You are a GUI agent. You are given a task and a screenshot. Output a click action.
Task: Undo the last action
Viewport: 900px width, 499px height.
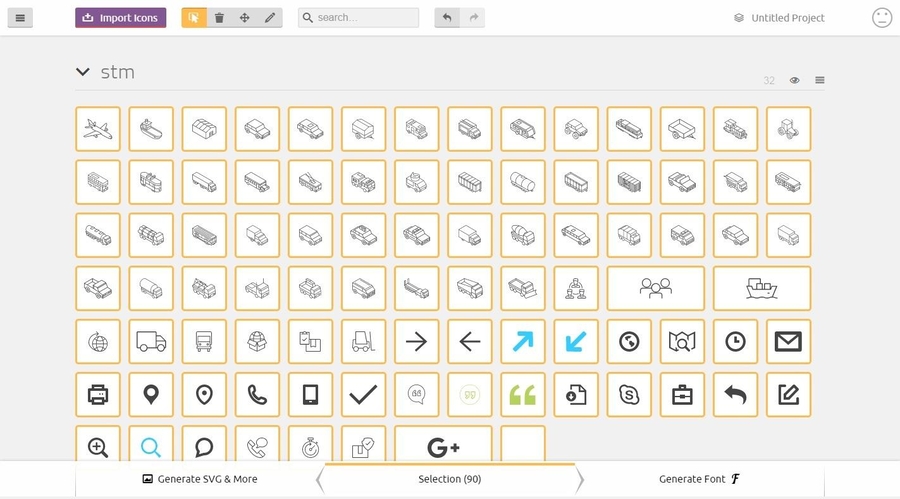point(447,18)
